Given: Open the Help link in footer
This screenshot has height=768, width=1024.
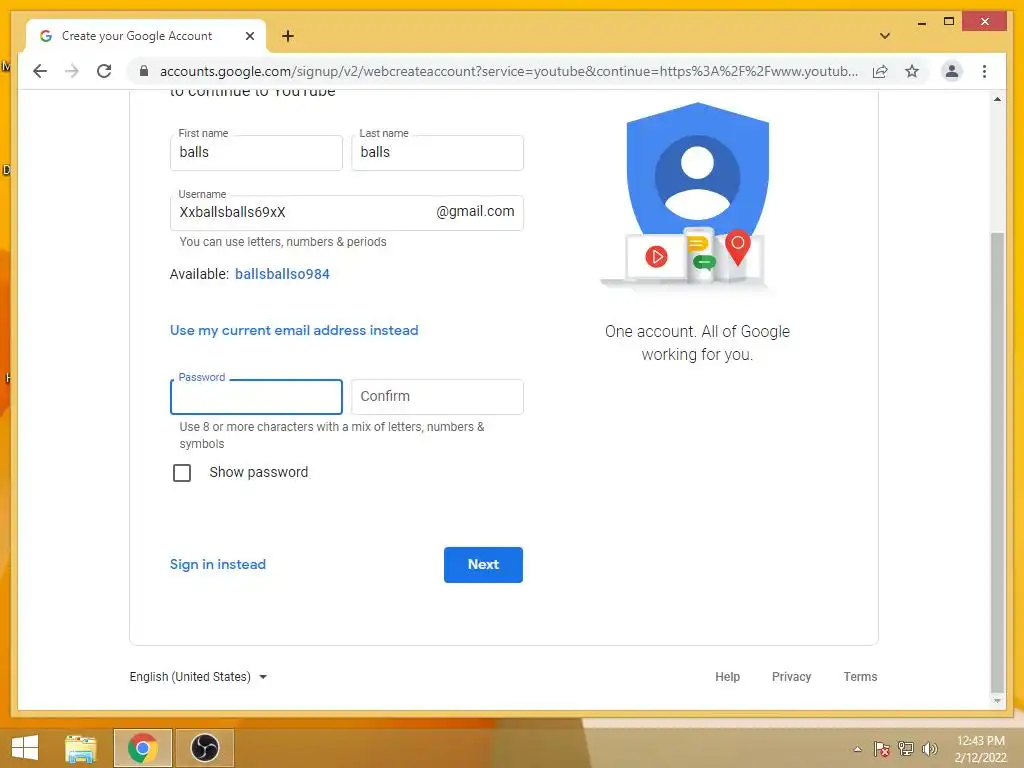Looking at the screenshot, I should pyautogui.click(x=727, y=677).
